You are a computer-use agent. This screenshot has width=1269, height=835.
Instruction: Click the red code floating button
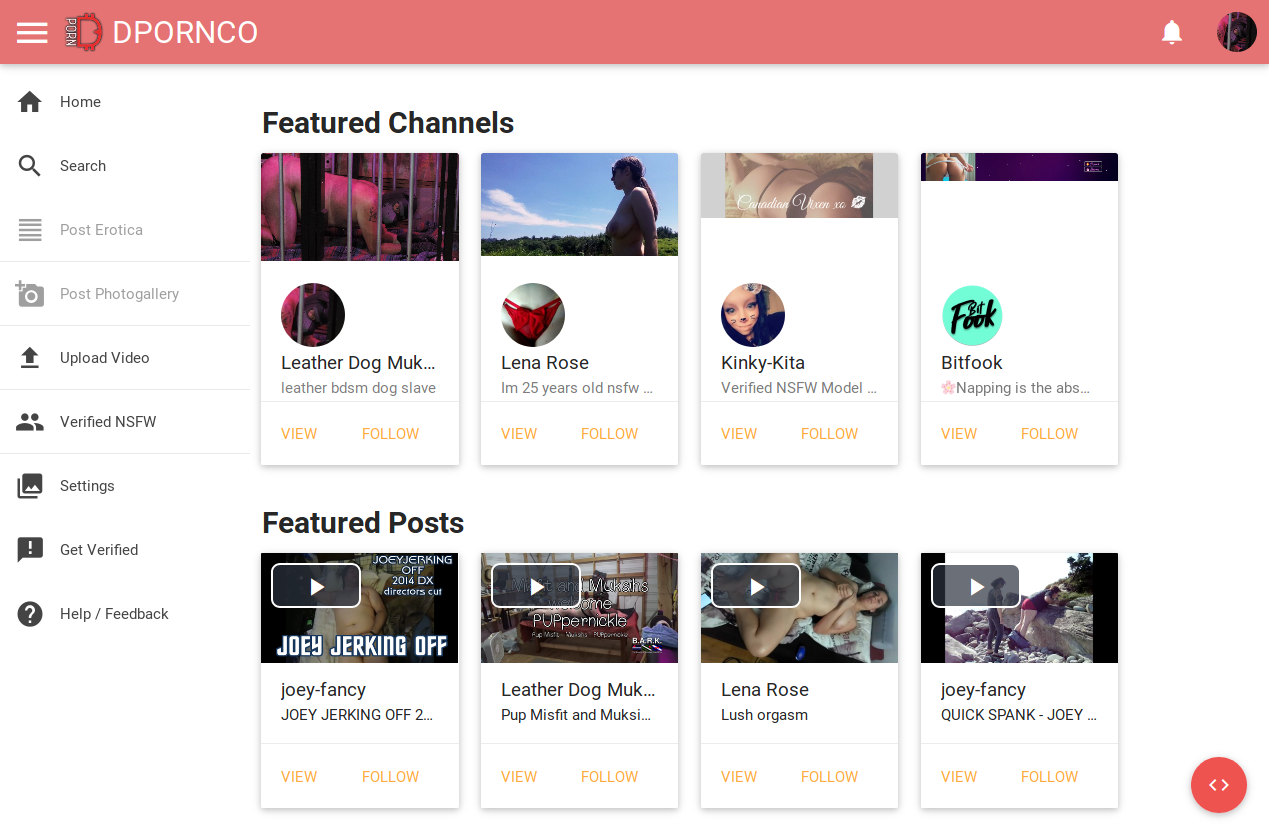(1218, 785)
